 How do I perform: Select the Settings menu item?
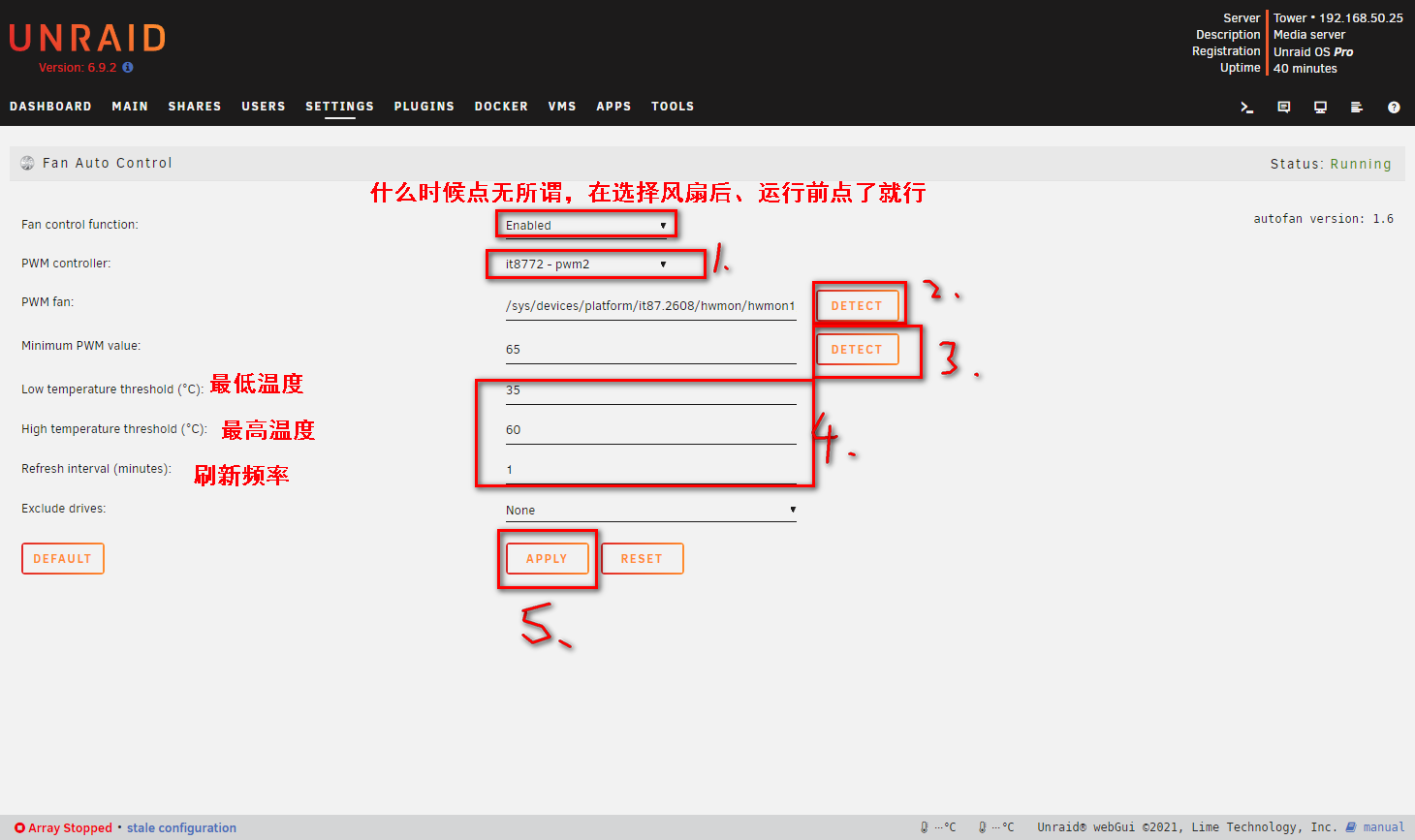[339, 107]
